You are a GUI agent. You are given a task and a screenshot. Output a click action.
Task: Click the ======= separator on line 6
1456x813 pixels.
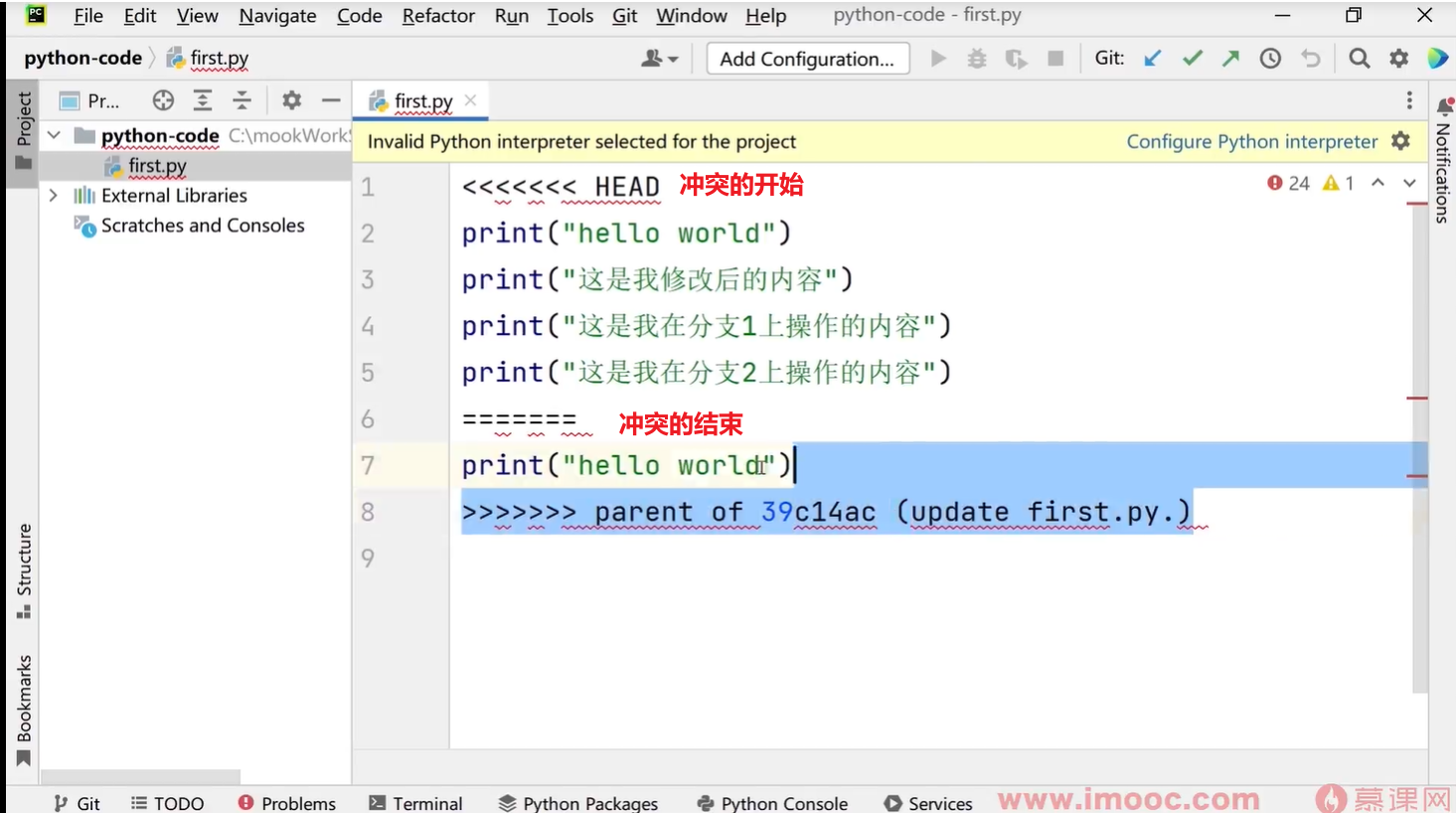click(520, 419)
